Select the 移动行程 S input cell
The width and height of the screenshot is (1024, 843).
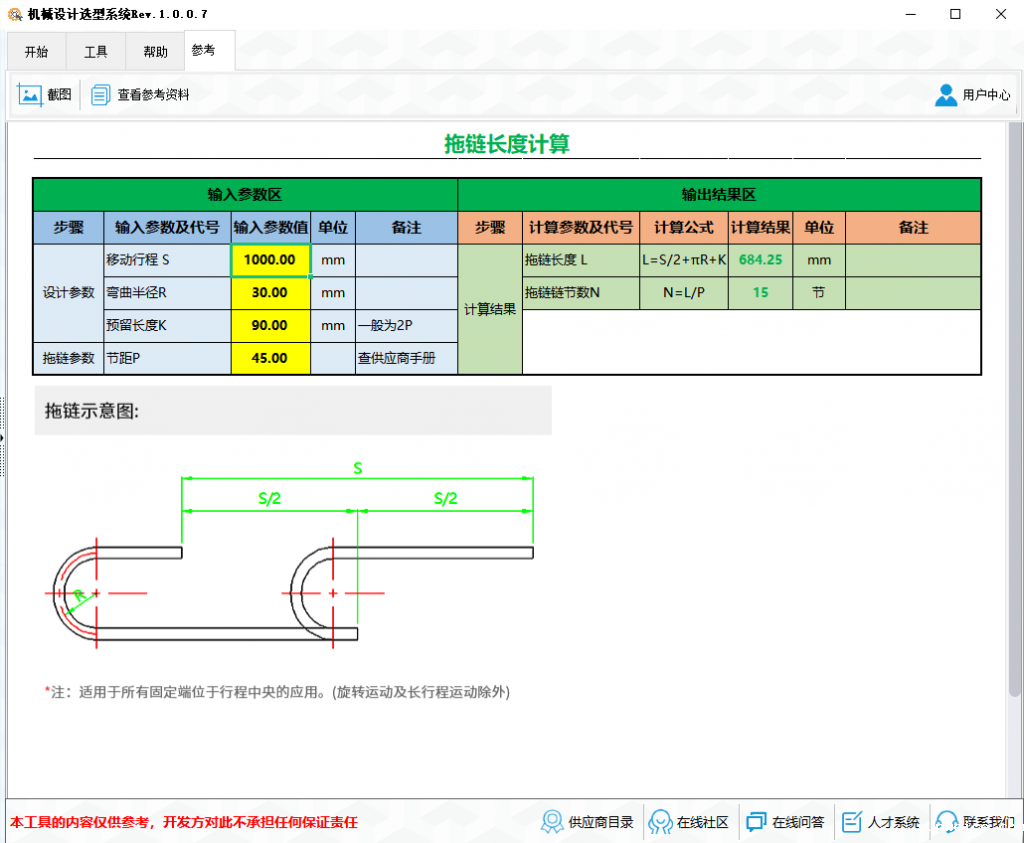270,260
